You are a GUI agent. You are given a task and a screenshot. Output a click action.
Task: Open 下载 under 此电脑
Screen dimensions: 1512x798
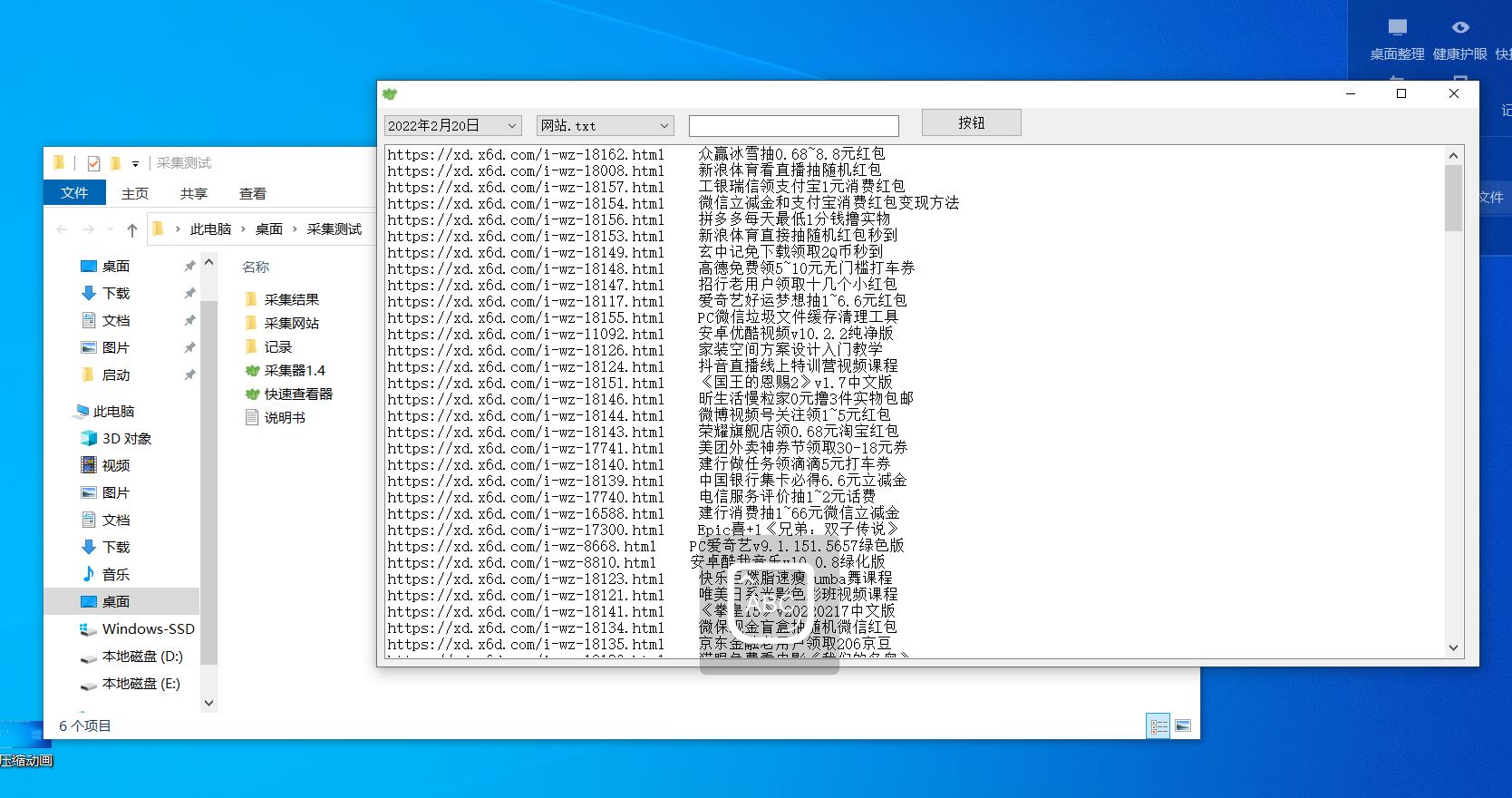click(x=115, y=547)
